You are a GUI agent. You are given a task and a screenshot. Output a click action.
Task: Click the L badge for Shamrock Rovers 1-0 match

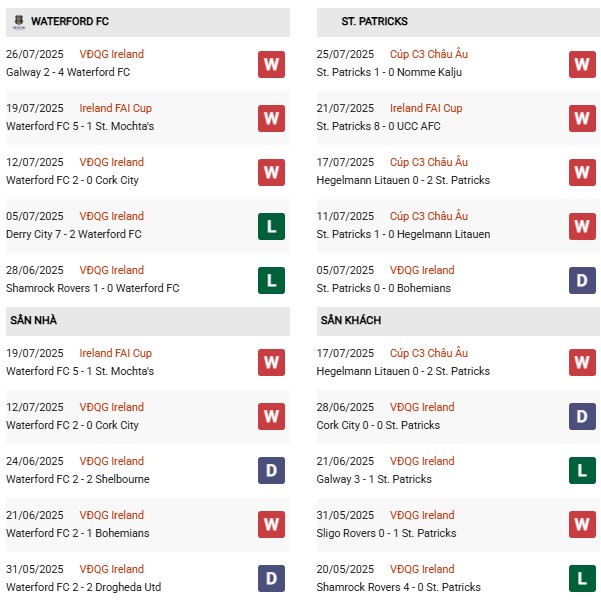click(x=271, y=281)
